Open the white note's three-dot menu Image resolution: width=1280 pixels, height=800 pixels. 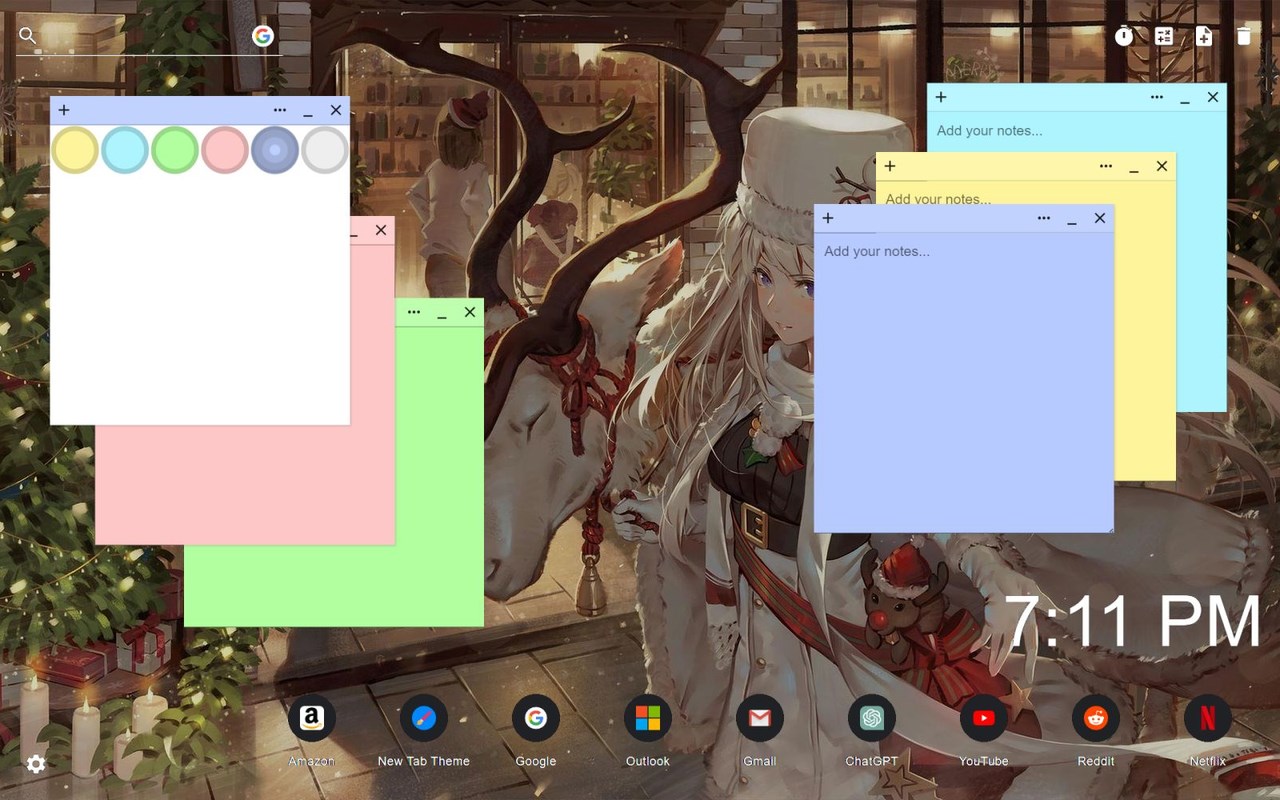click(x=280, y=110)
